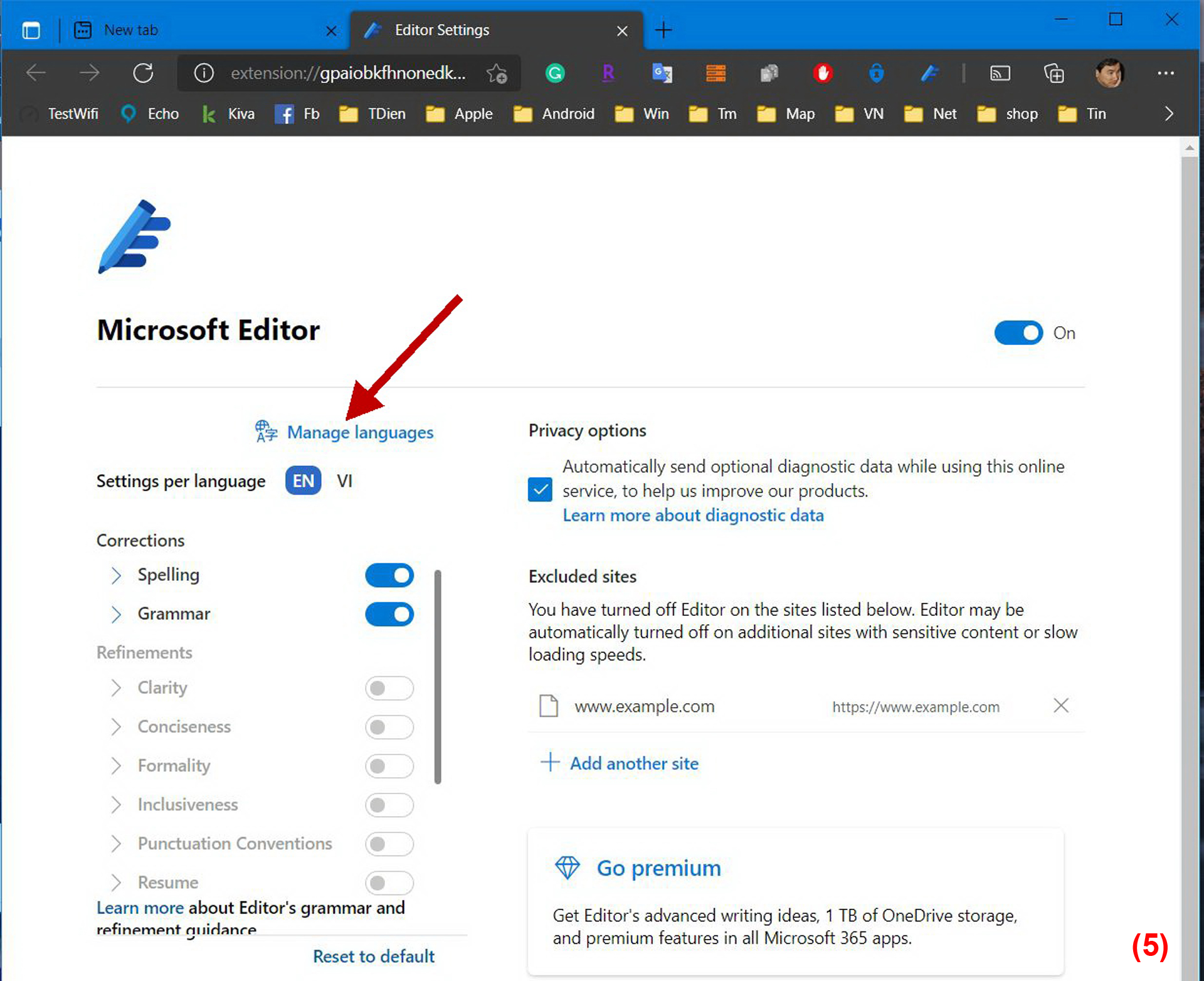This screenshot has width=1204, height=981.
Task: Click the user profile avatar
Action: coord(1109,73)
